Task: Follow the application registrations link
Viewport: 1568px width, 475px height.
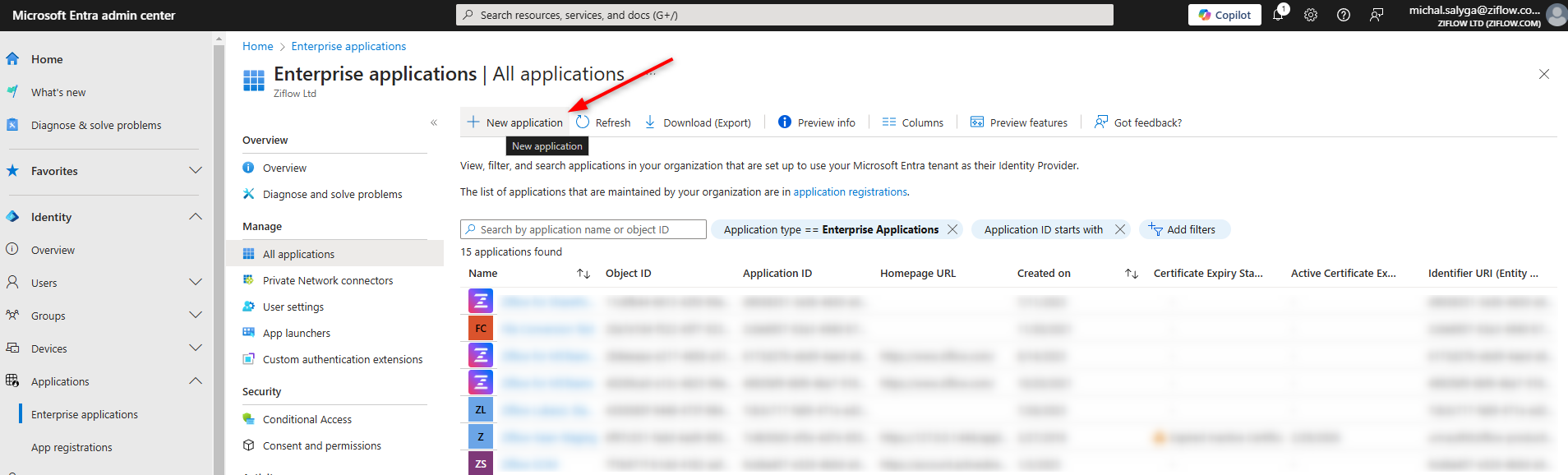Action: click(850, 191)
